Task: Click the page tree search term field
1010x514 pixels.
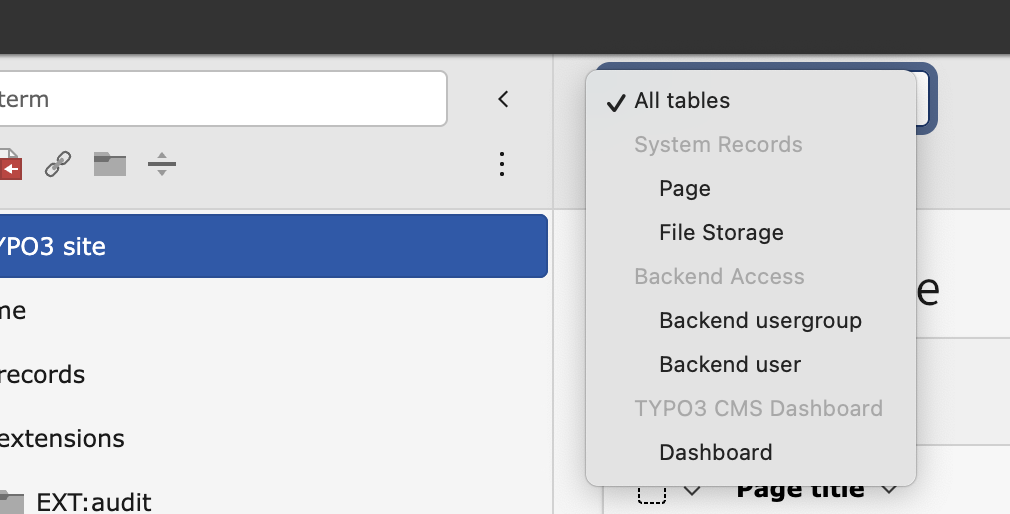Action: [220, 99]
